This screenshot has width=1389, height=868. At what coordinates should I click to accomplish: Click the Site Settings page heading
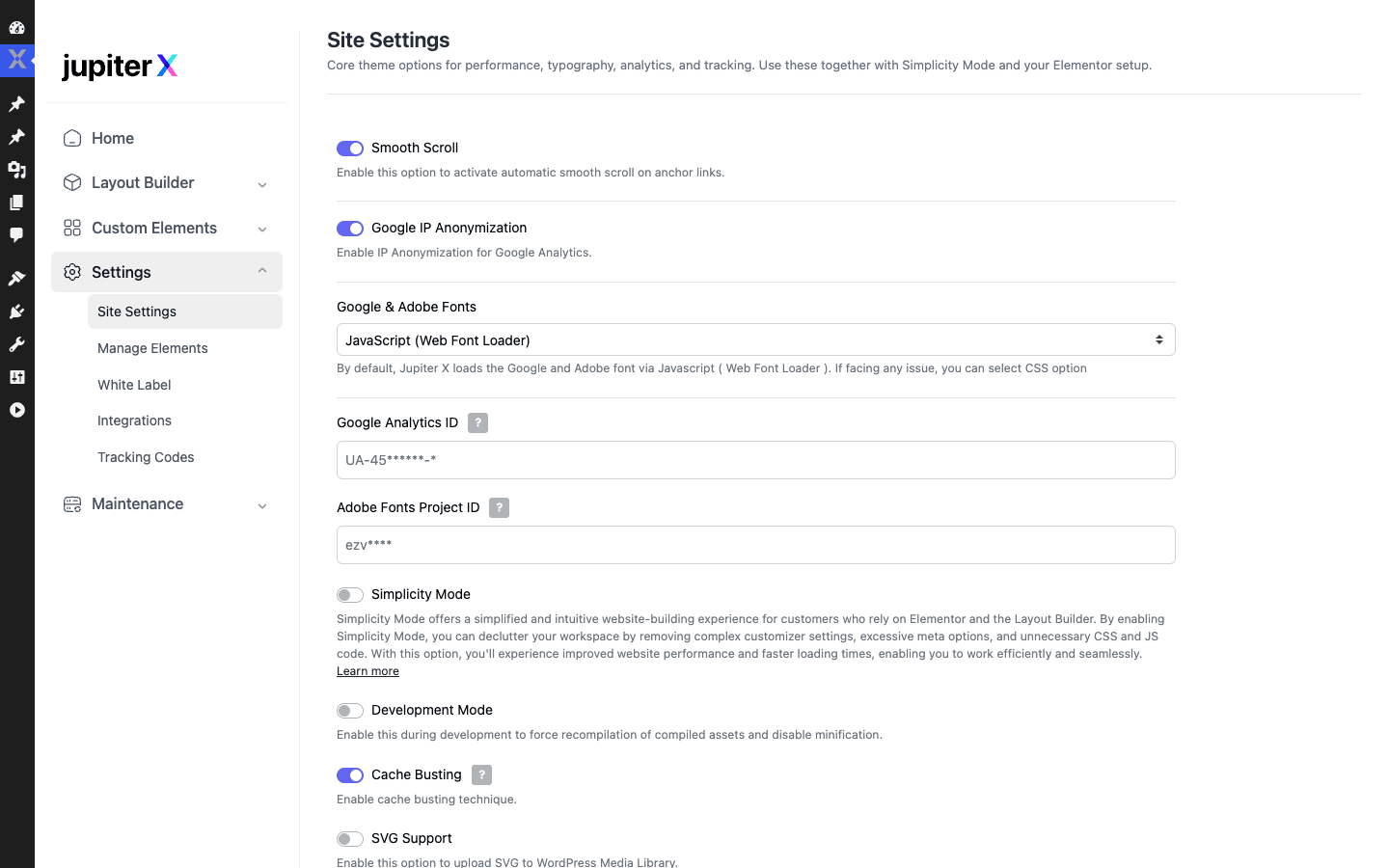tap(388, 40)
